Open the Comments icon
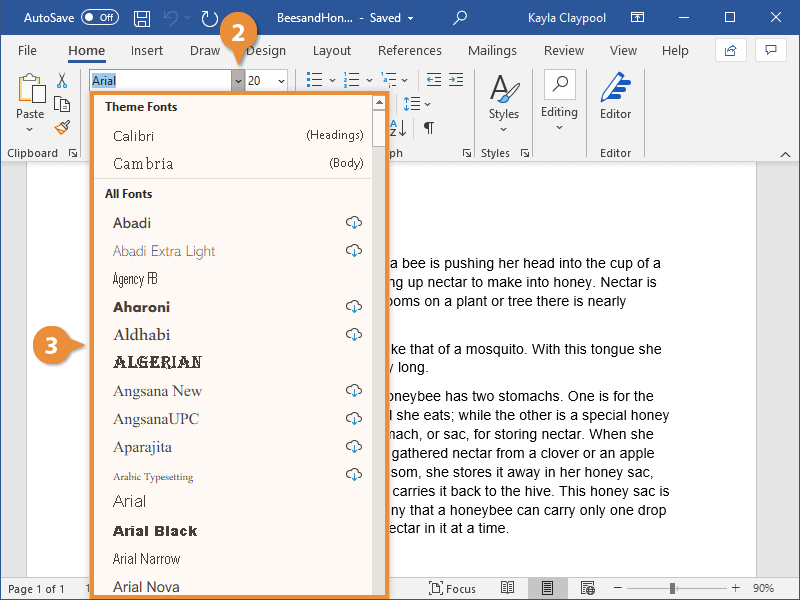Viewport: 800px width, 600px height. [x=770, y=50]
